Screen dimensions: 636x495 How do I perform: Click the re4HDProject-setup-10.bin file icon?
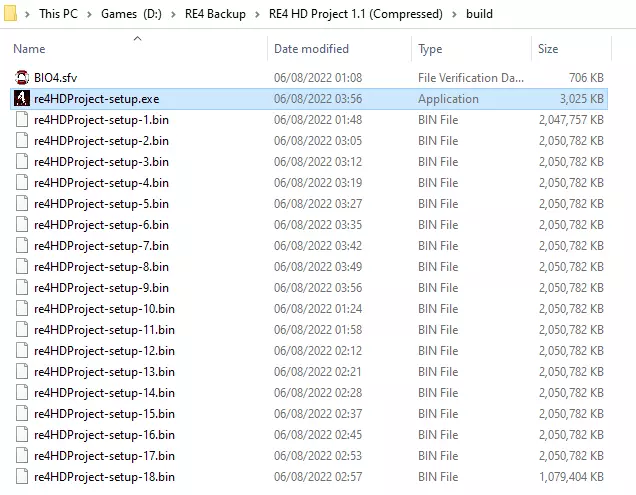point(22,309)
